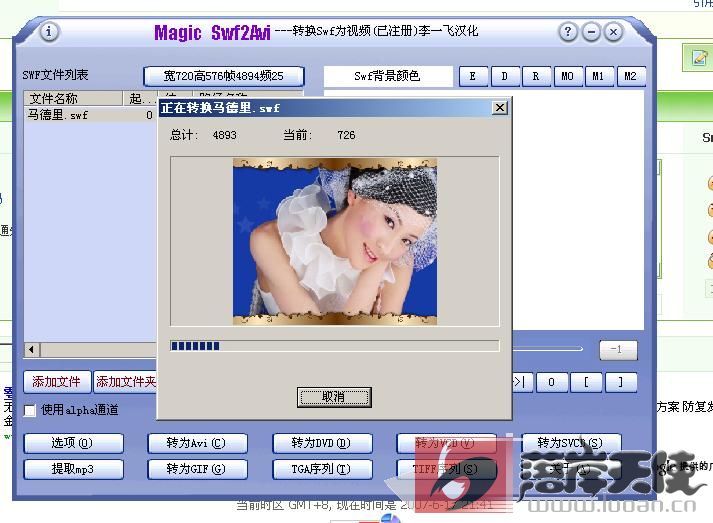This screenshot has height=523, width=713.
Task: Click the 起 column header
Action: coord(140,98)
